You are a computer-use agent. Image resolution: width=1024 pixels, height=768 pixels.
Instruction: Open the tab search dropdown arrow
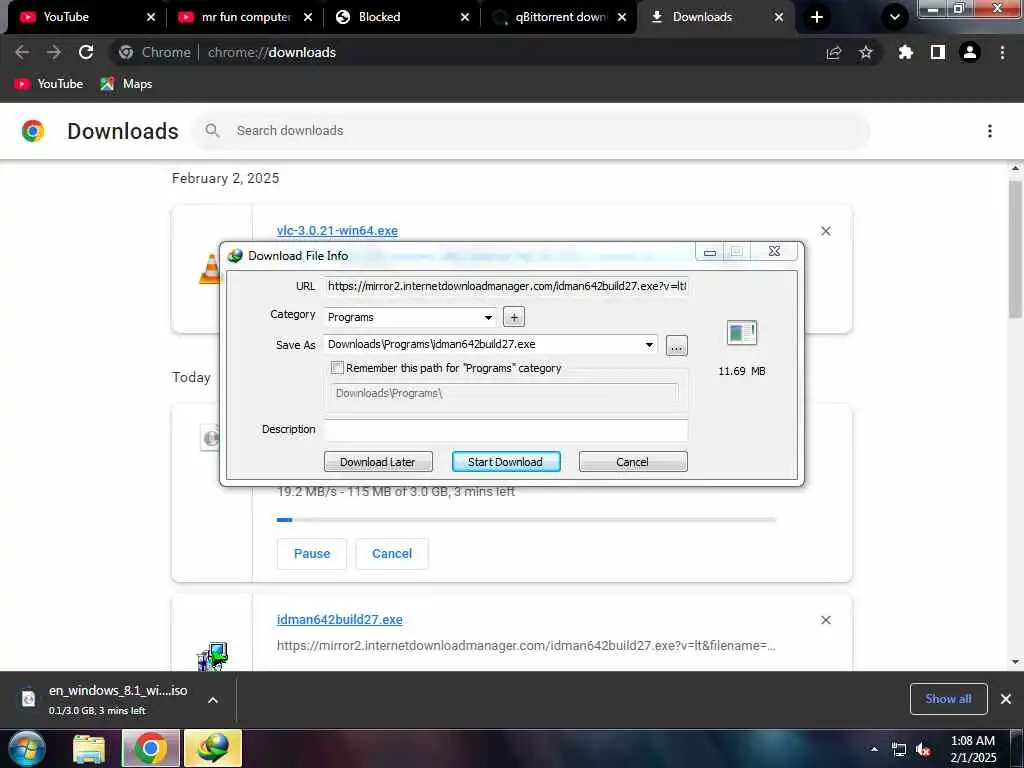coord(895,17)
